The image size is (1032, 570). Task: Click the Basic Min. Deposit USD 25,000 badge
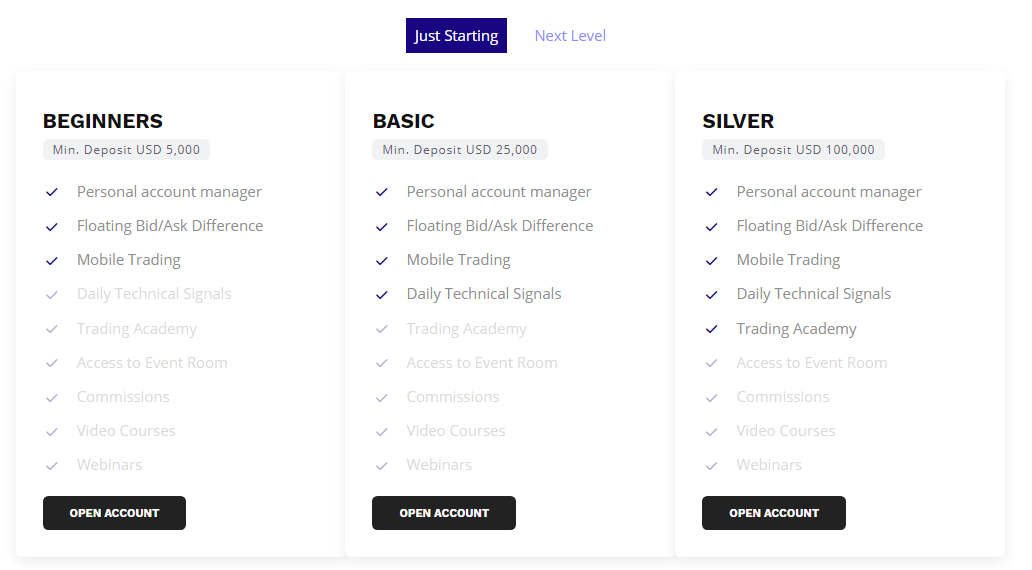tap(460, 150)
